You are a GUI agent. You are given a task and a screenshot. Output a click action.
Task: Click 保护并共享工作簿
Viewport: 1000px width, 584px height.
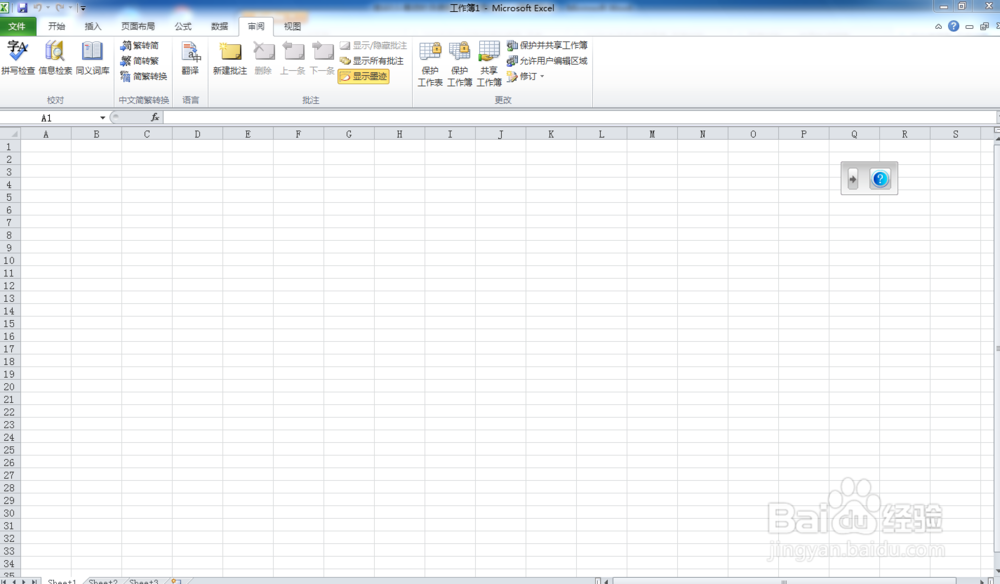tap(547, 45)
